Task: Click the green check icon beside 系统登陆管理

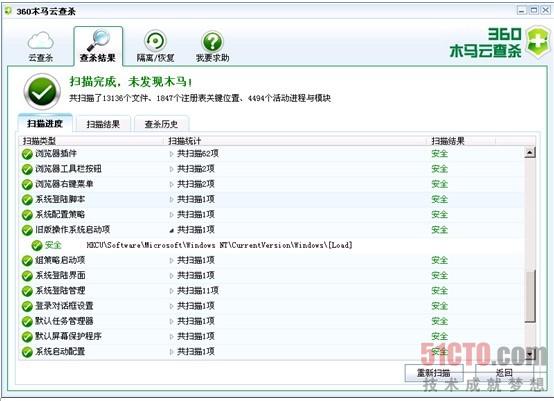Action: point(27,291)
